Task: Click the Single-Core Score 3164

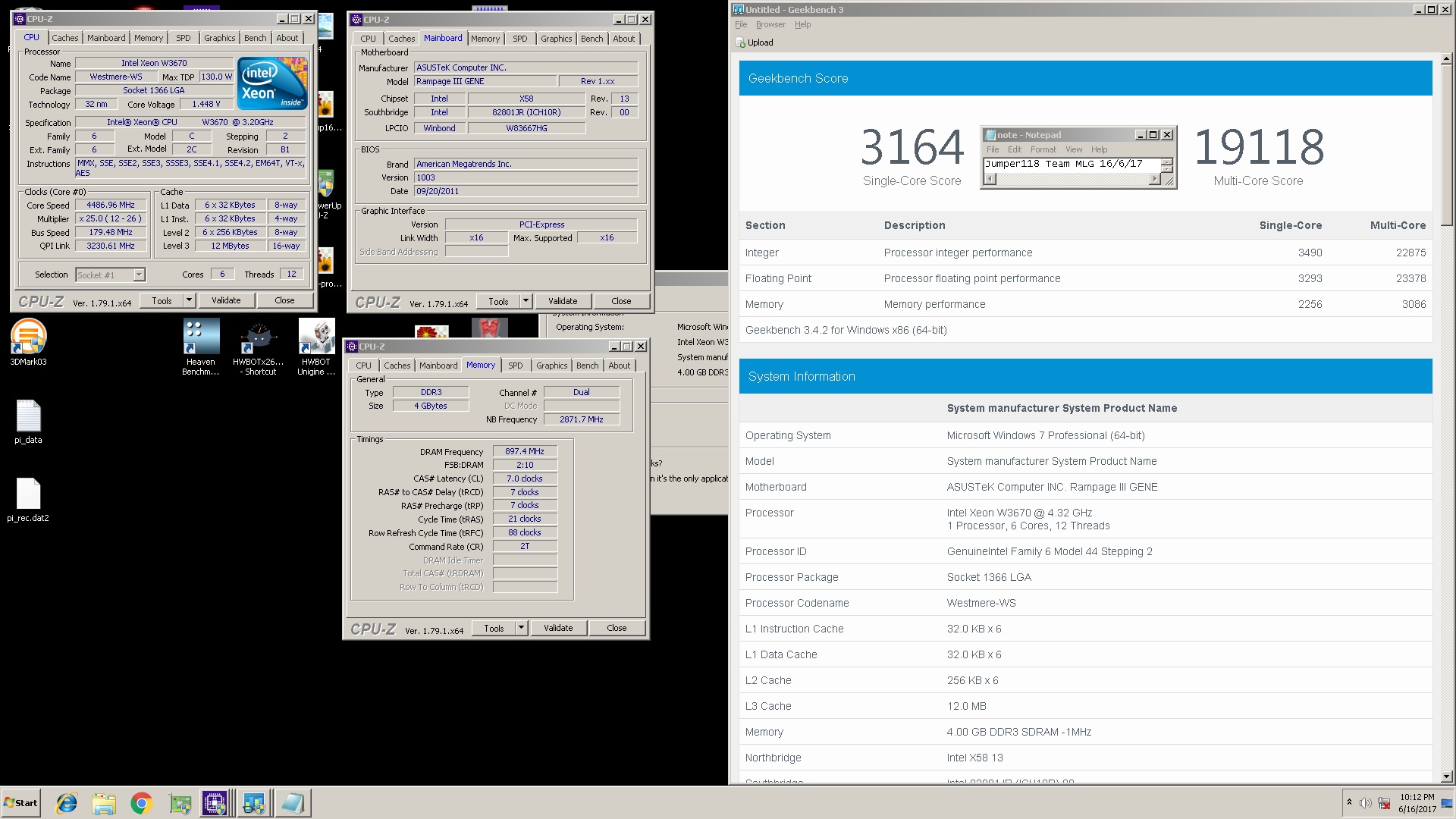Action: tap(912, 147)
